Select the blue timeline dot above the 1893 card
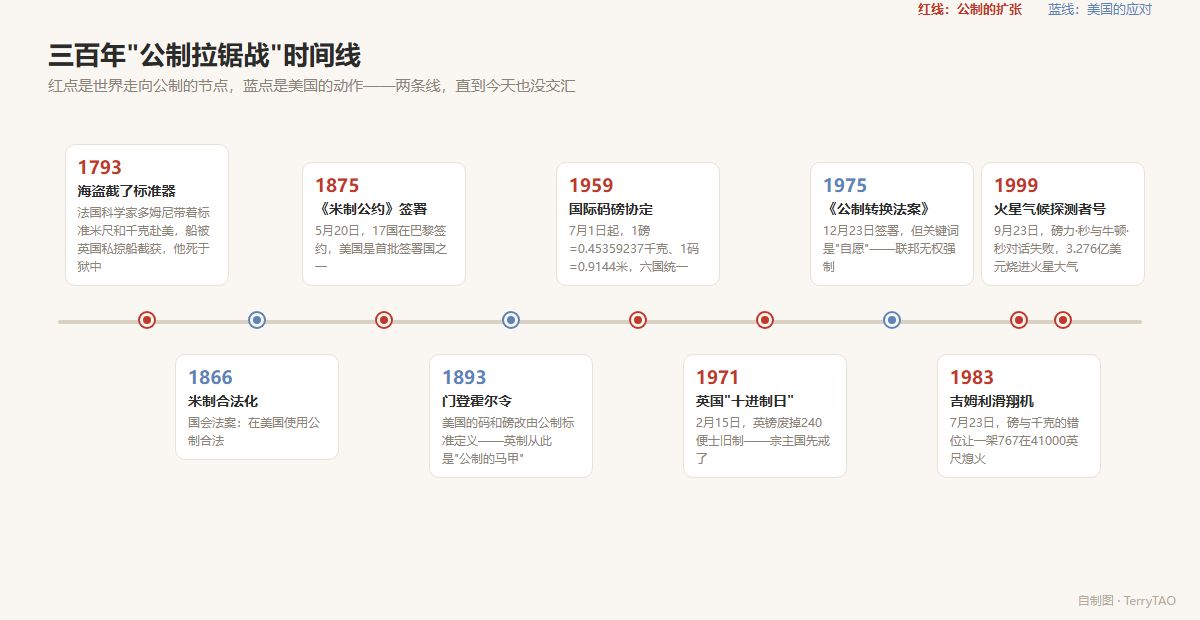 tap(511, 320)
